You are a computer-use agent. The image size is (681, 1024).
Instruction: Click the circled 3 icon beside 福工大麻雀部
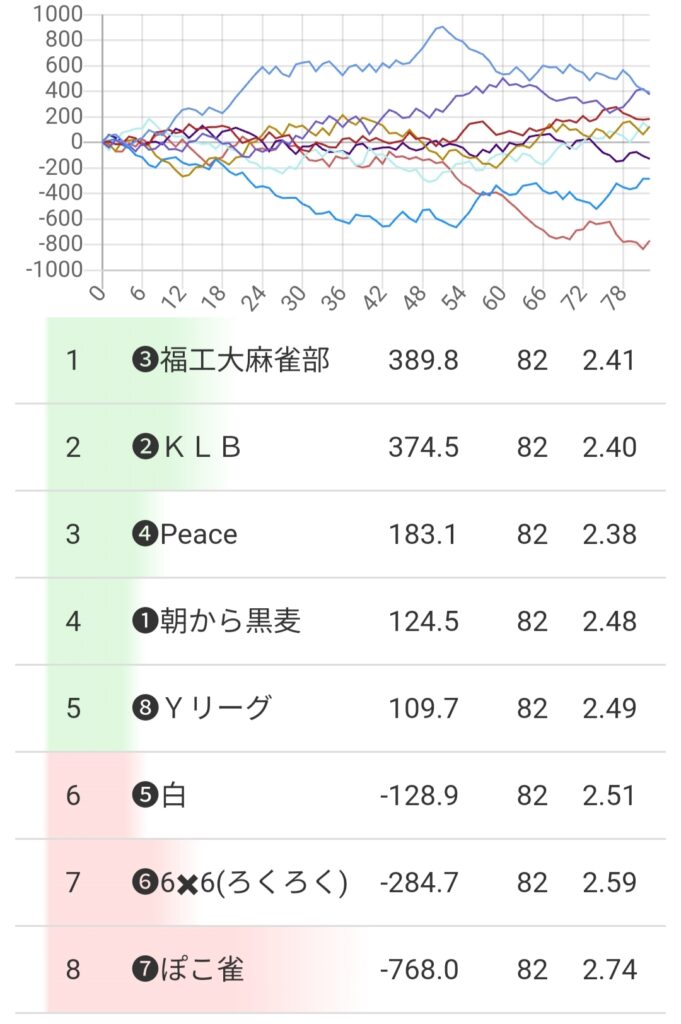click(x=144, y=360)
